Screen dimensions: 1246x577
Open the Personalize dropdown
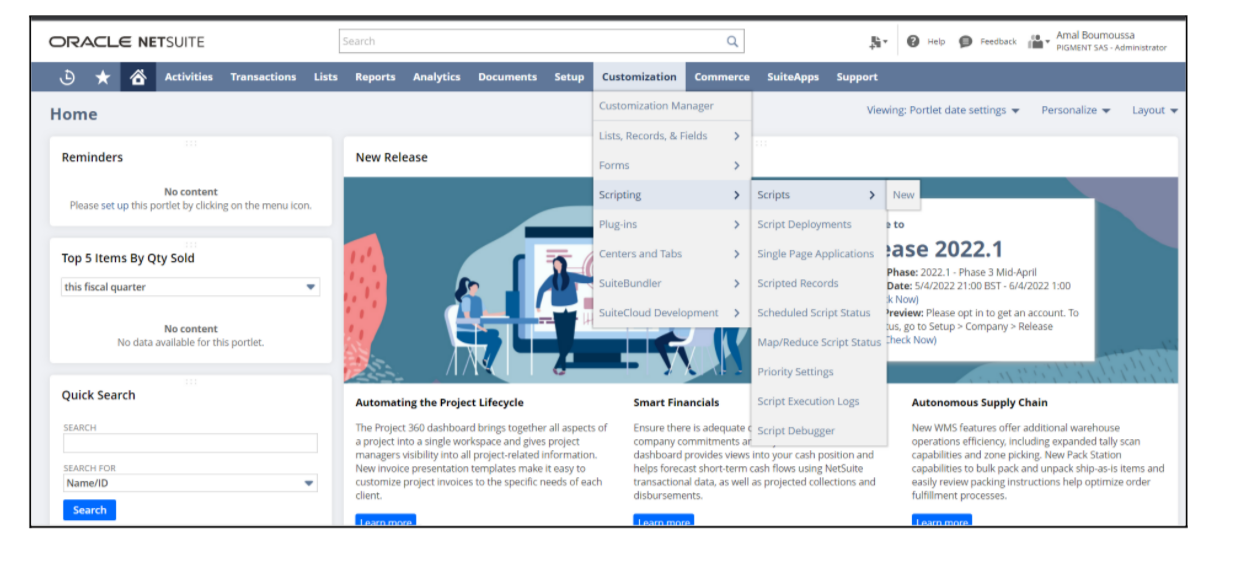click(x=1076, y=110)
